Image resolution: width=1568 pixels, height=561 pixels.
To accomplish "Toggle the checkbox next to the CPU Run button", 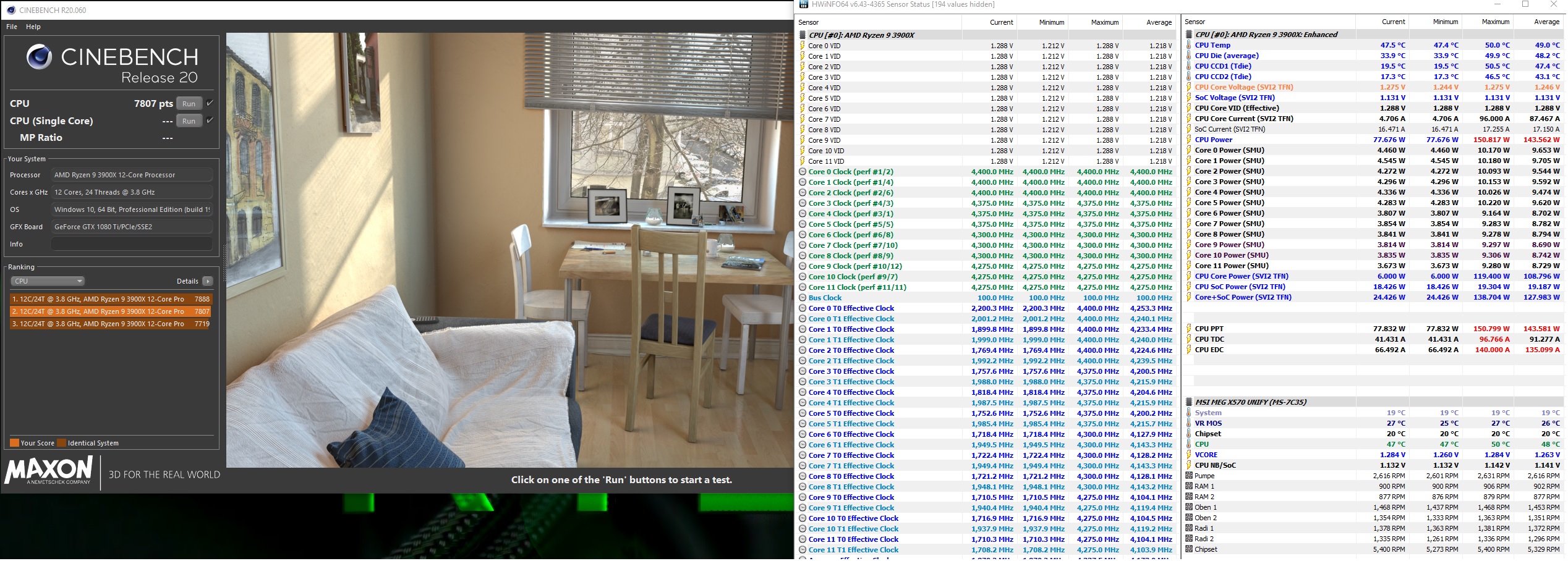I will (210, 103).
